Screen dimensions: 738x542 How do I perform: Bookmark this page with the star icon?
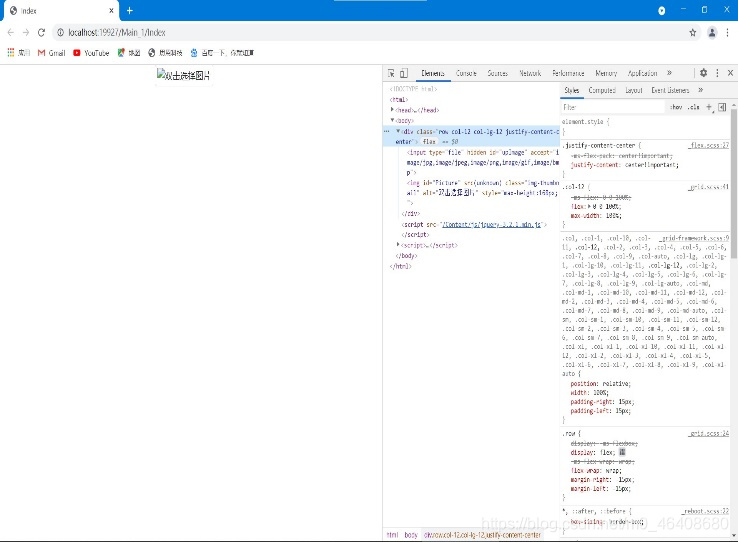(x=693, y=32)
